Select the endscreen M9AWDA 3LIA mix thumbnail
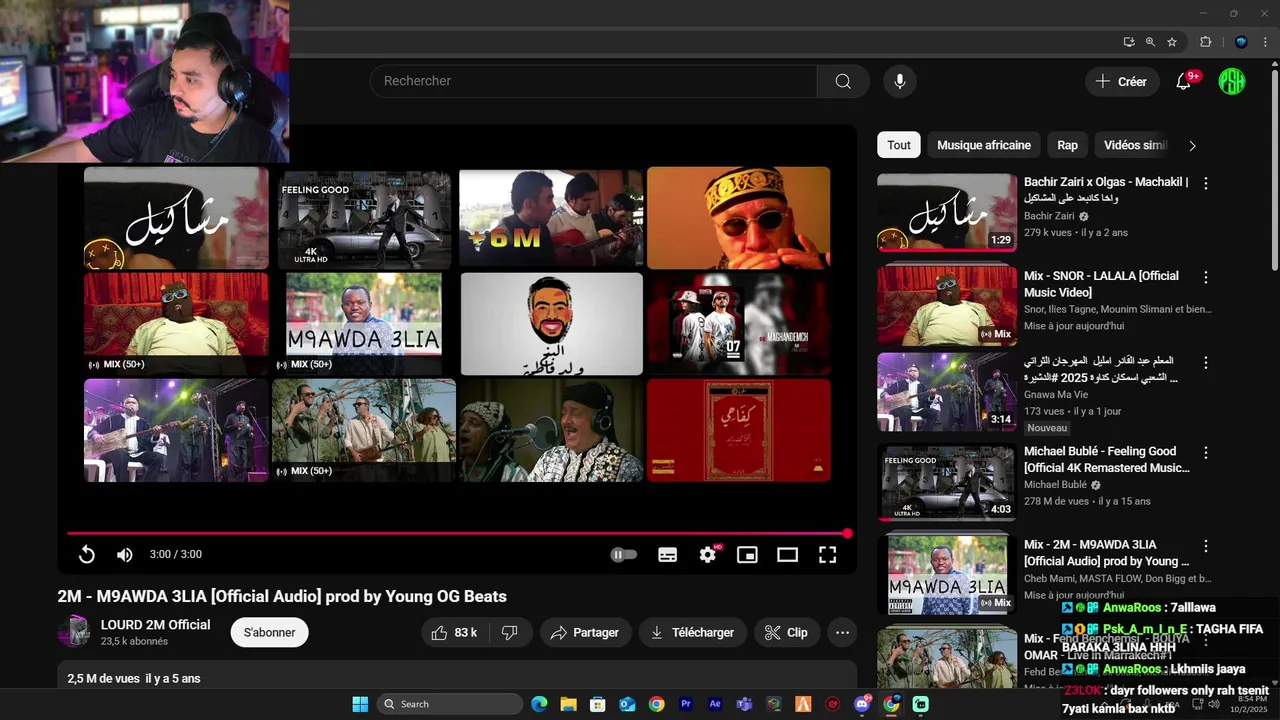The height and width of the screenshot is (720, 1280). [x=364, y=324]
